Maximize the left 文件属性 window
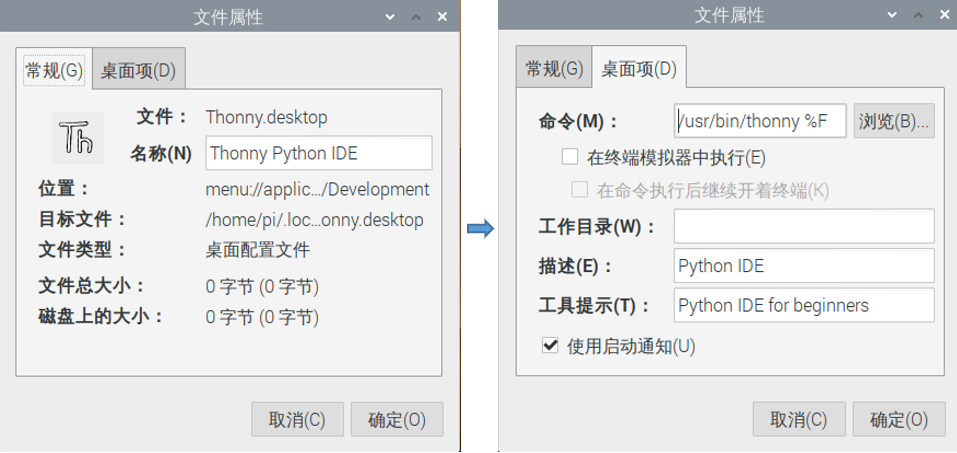 pyautogui.click(x=416, y=16)
